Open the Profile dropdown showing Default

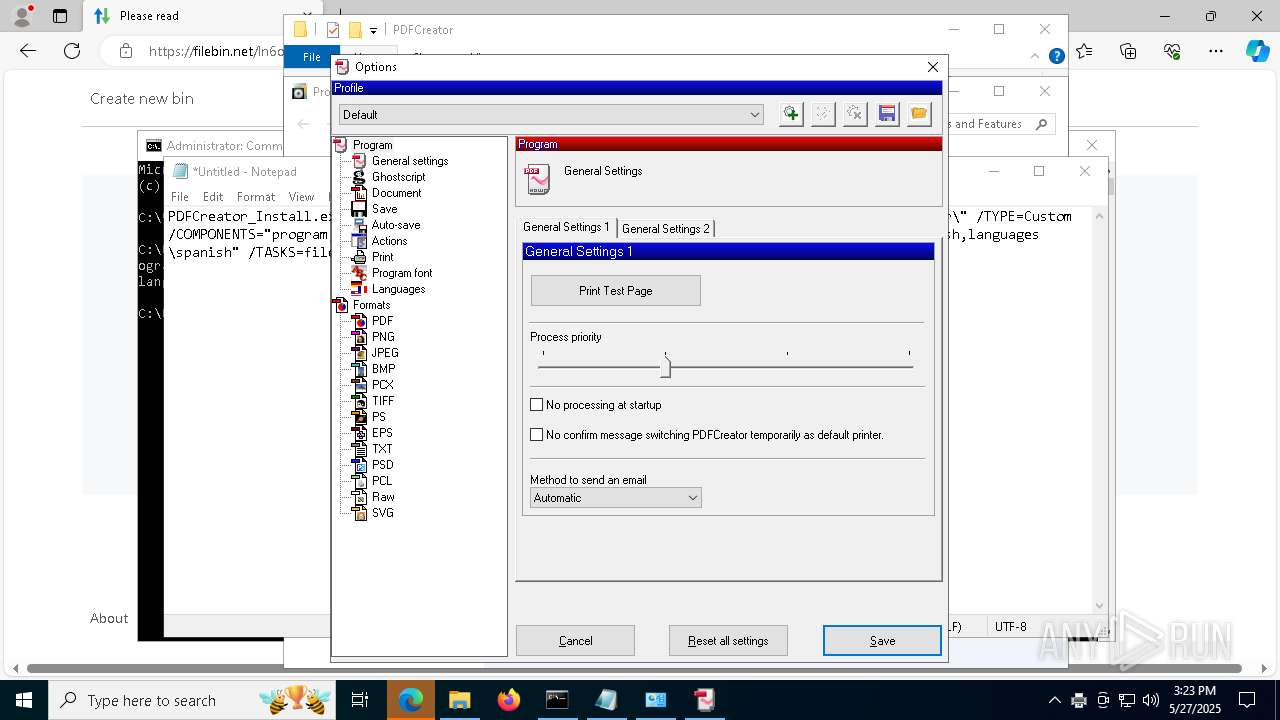pyautogui.click(x=551, y=115)
